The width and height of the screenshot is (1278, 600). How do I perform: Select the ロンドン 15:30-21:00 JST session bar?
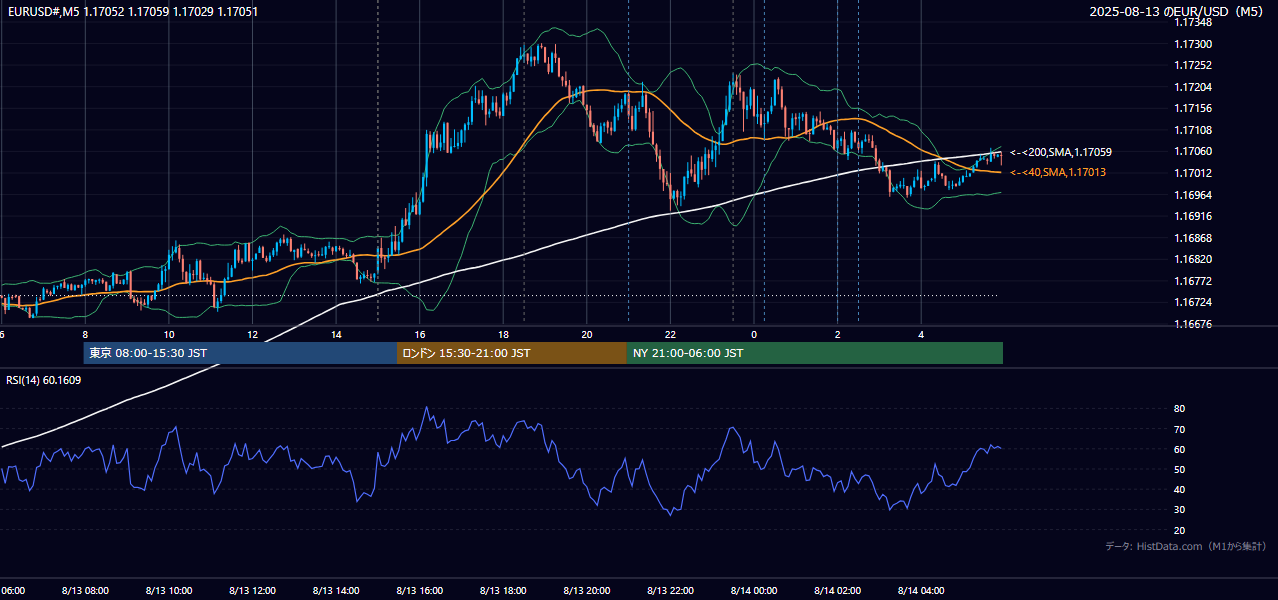pyautogui.click(x=512, y=353)
